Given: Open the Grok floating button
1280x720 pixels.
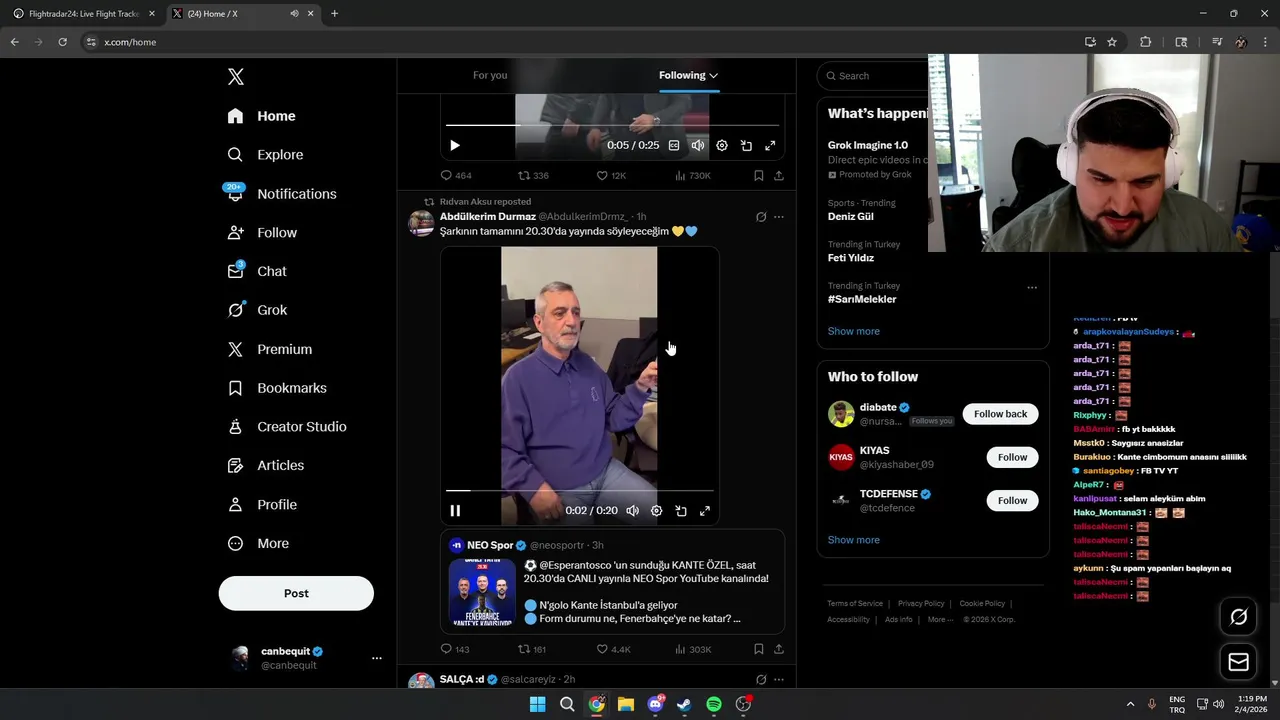Looking at the screenshot, I should (1239, 617).
